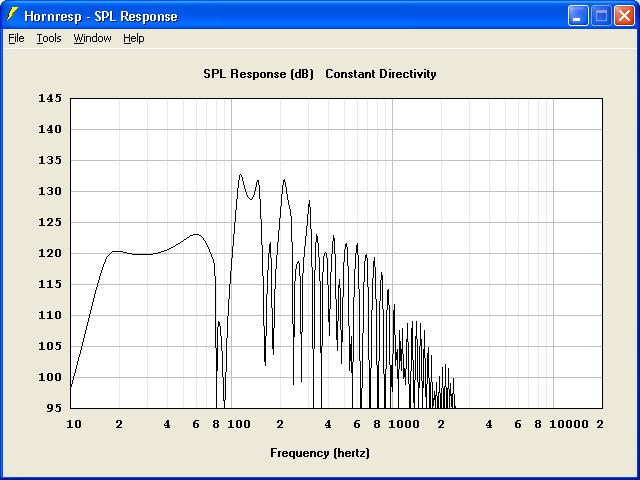
Task: Close the Hornresp SPL Response window
Action: [x=624, y=16]
